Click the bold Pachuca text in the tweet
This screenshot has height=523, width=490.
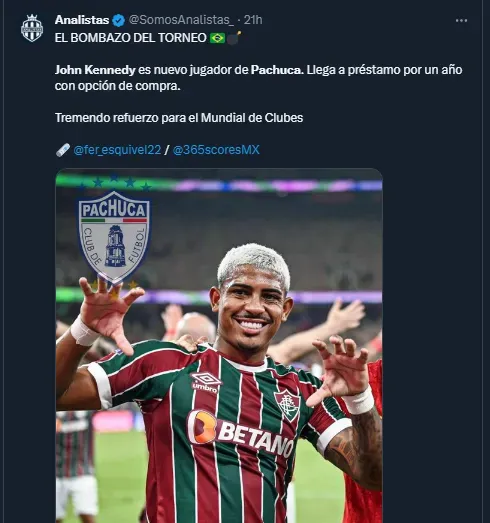click(277, 70)
